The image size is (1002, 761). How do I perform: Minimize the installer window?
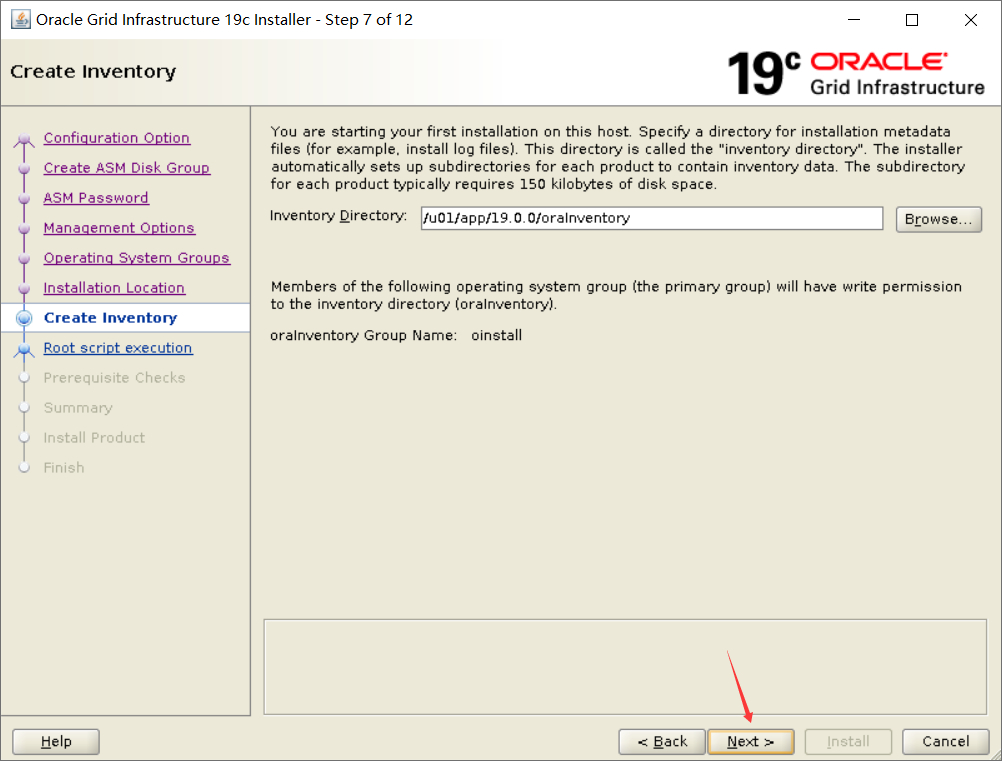tap(854, 20)
